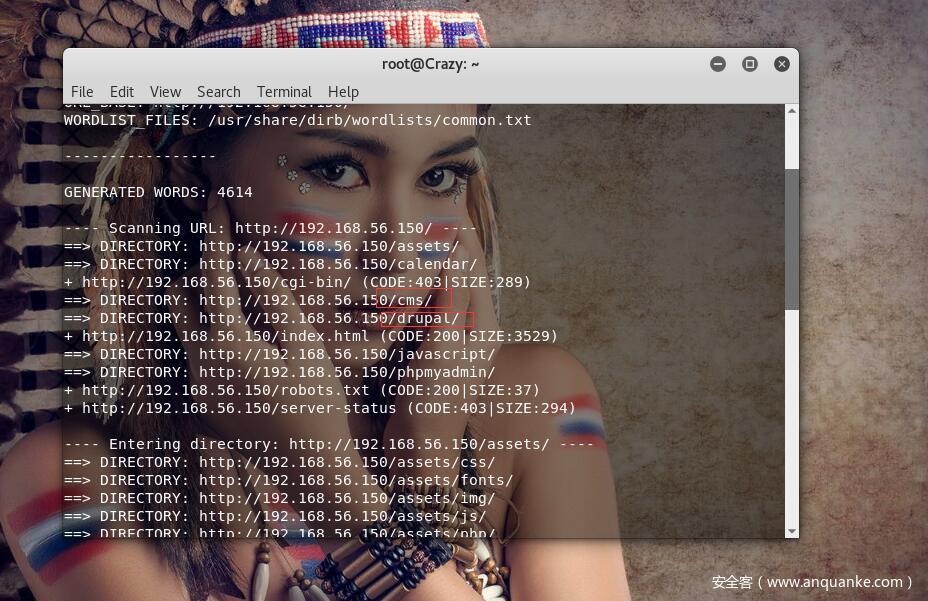Screen dimensions: 928x601
Task: Click the terminal vertical scrollbar thumb
Action: pos(791,239)
